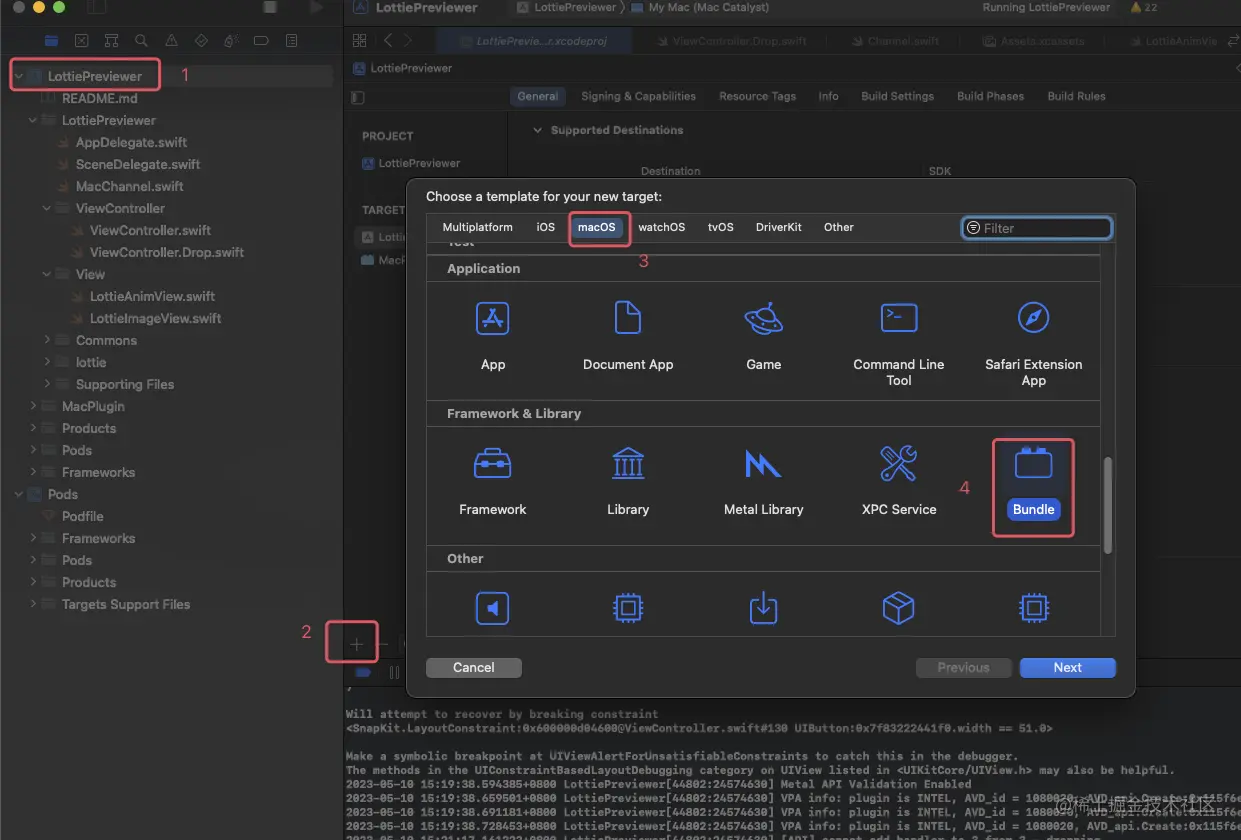1241x840 pixels.
Task: Switch to the DriverKit template tab
Action: (x=779, y=227)
